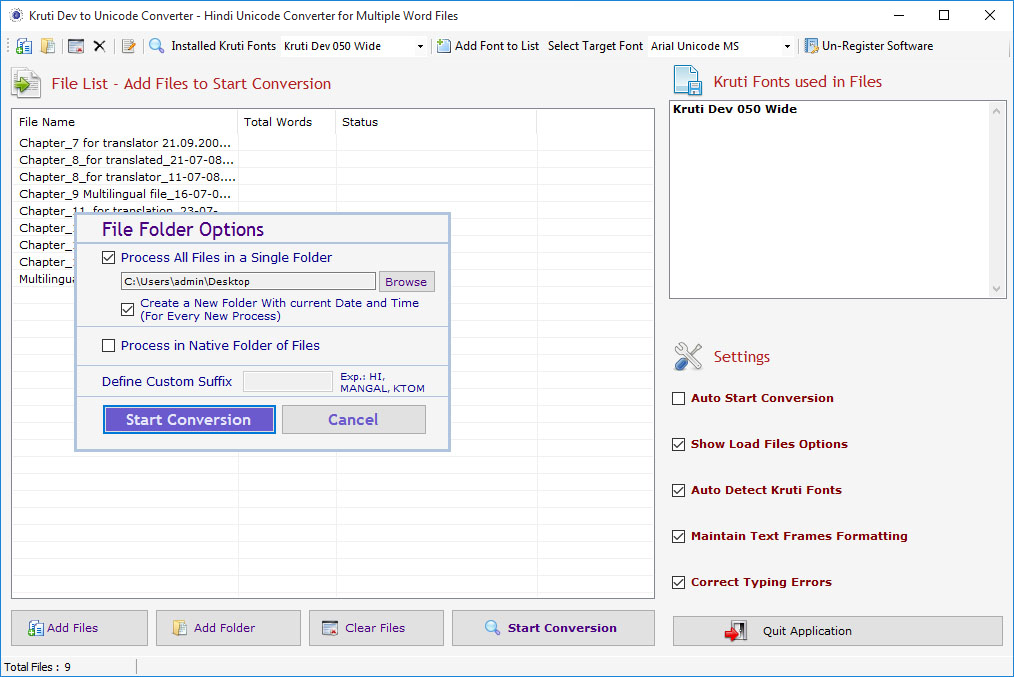
Task: Click fonts list scrollbar up arrow
Action: tap(996, 111)
